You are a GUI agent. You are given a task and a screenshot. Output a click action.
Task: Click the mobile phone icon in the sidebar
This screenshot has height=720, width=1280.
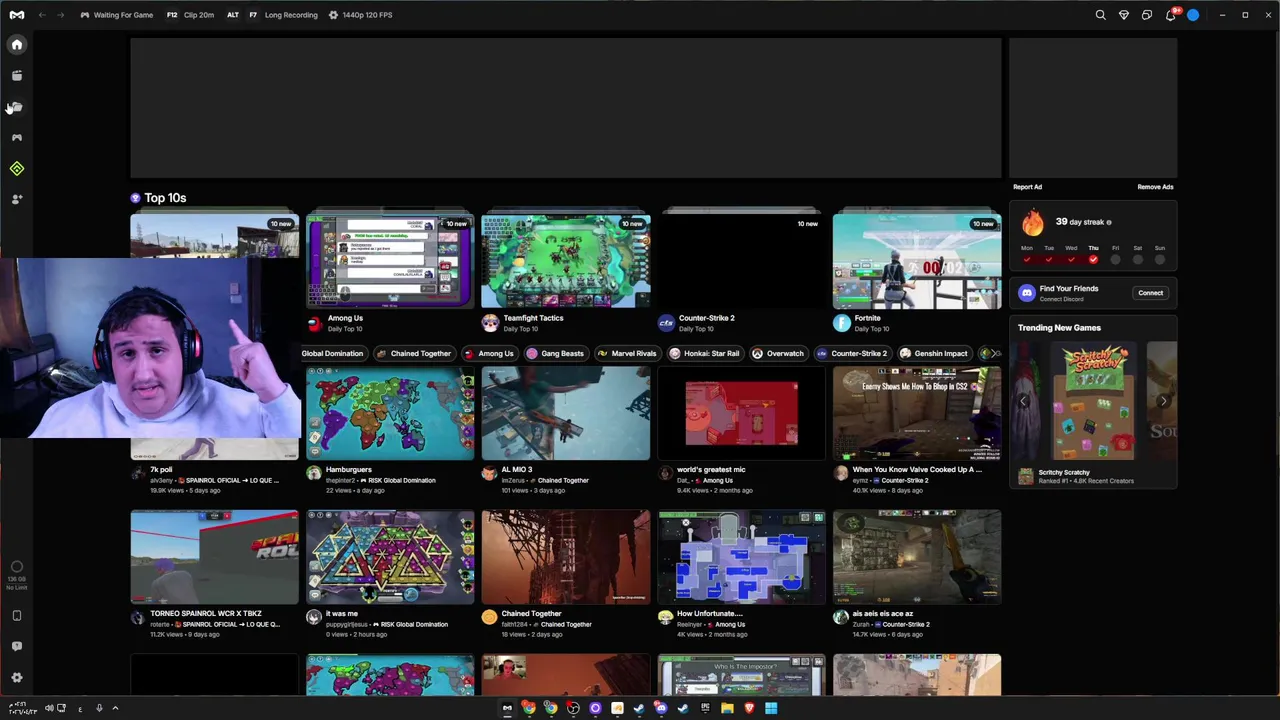(x=17, y=616)
